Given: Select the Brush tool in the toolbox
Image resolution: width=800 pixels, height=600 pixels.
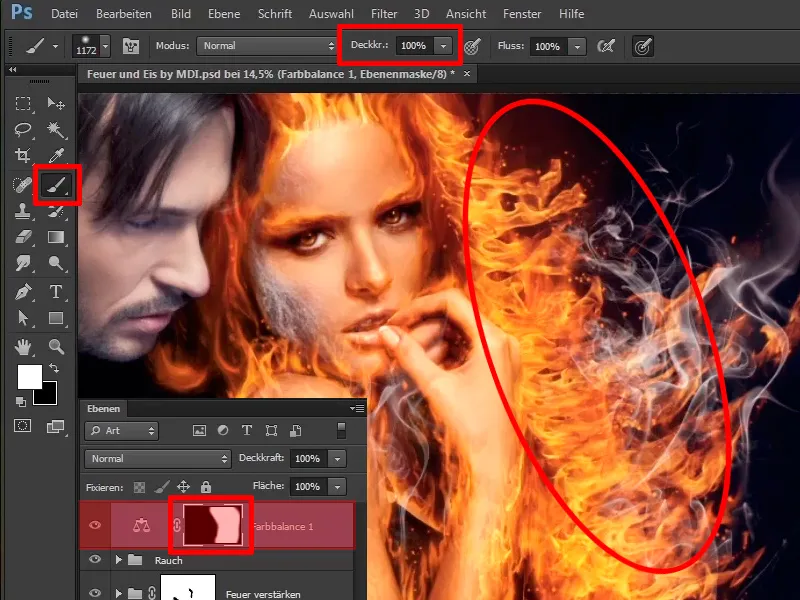Looking at the screenshot, I should click(56, 185).
